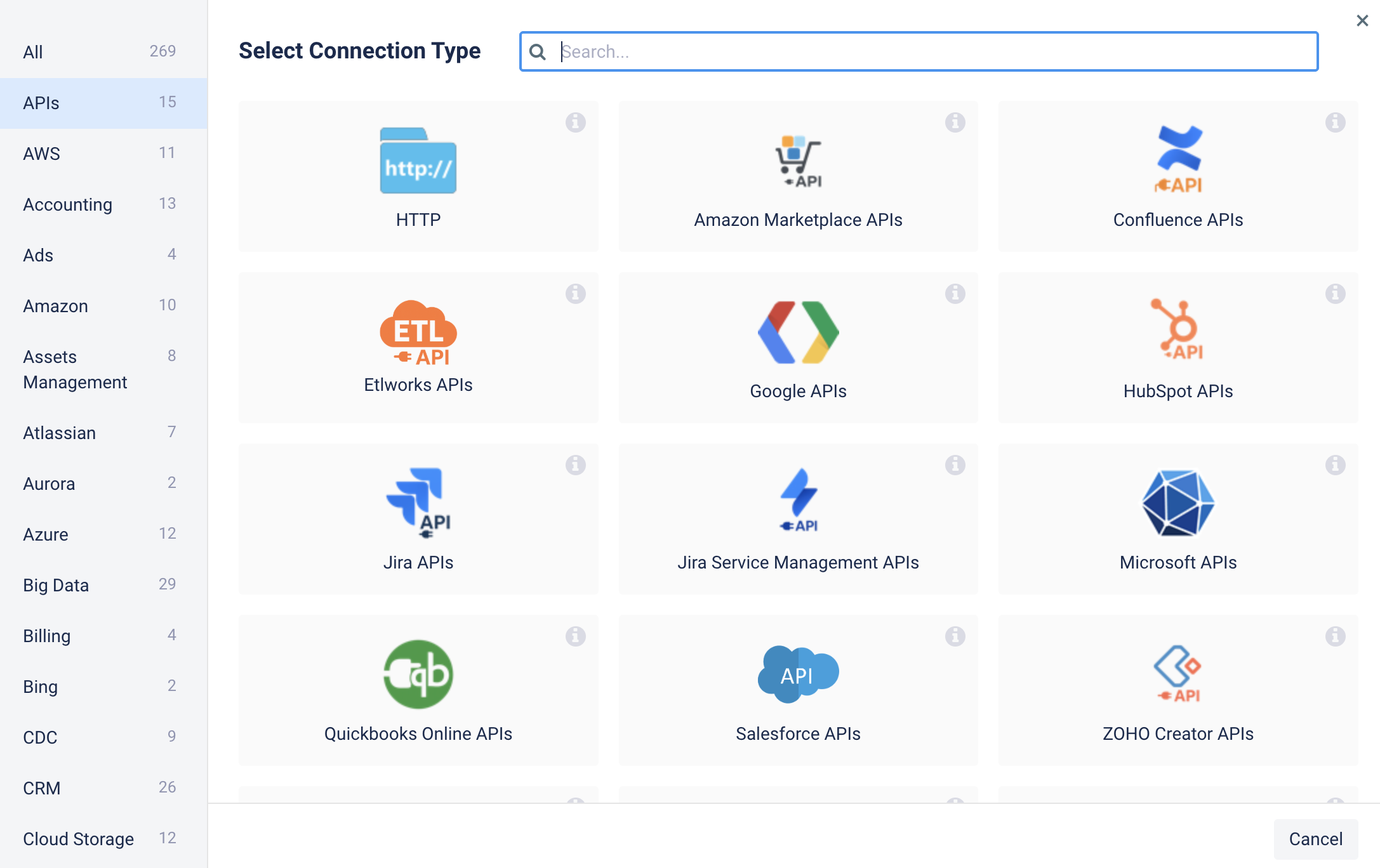Screen dimensions: 1380x868
Task: Select the HubSpot APIs sprocket icon
Action: click(x=1178, y=329)
